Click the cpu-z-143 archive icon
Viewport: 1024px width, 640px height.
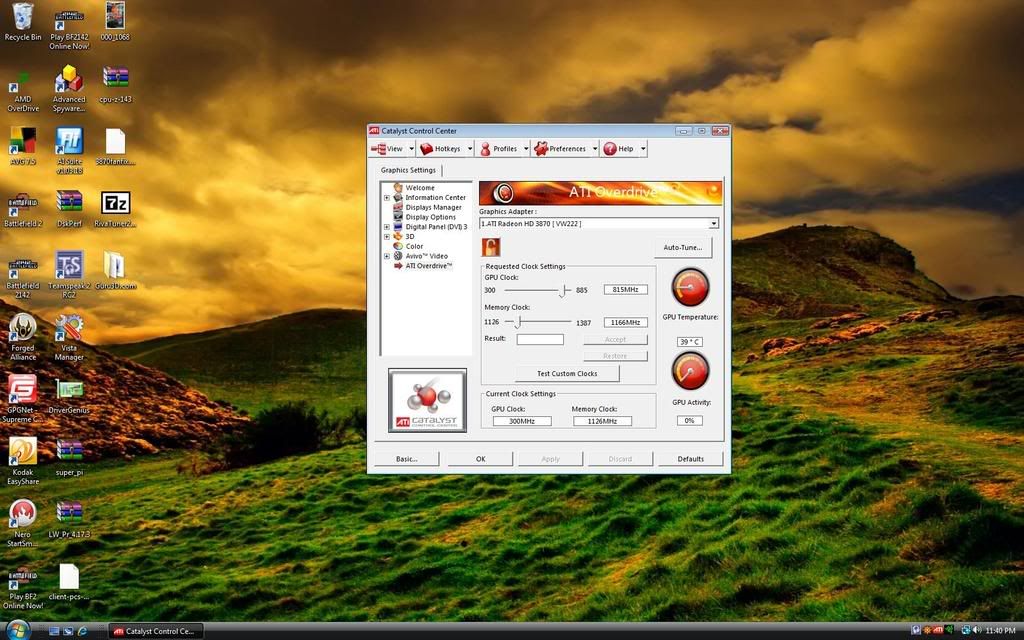[115, 80]
